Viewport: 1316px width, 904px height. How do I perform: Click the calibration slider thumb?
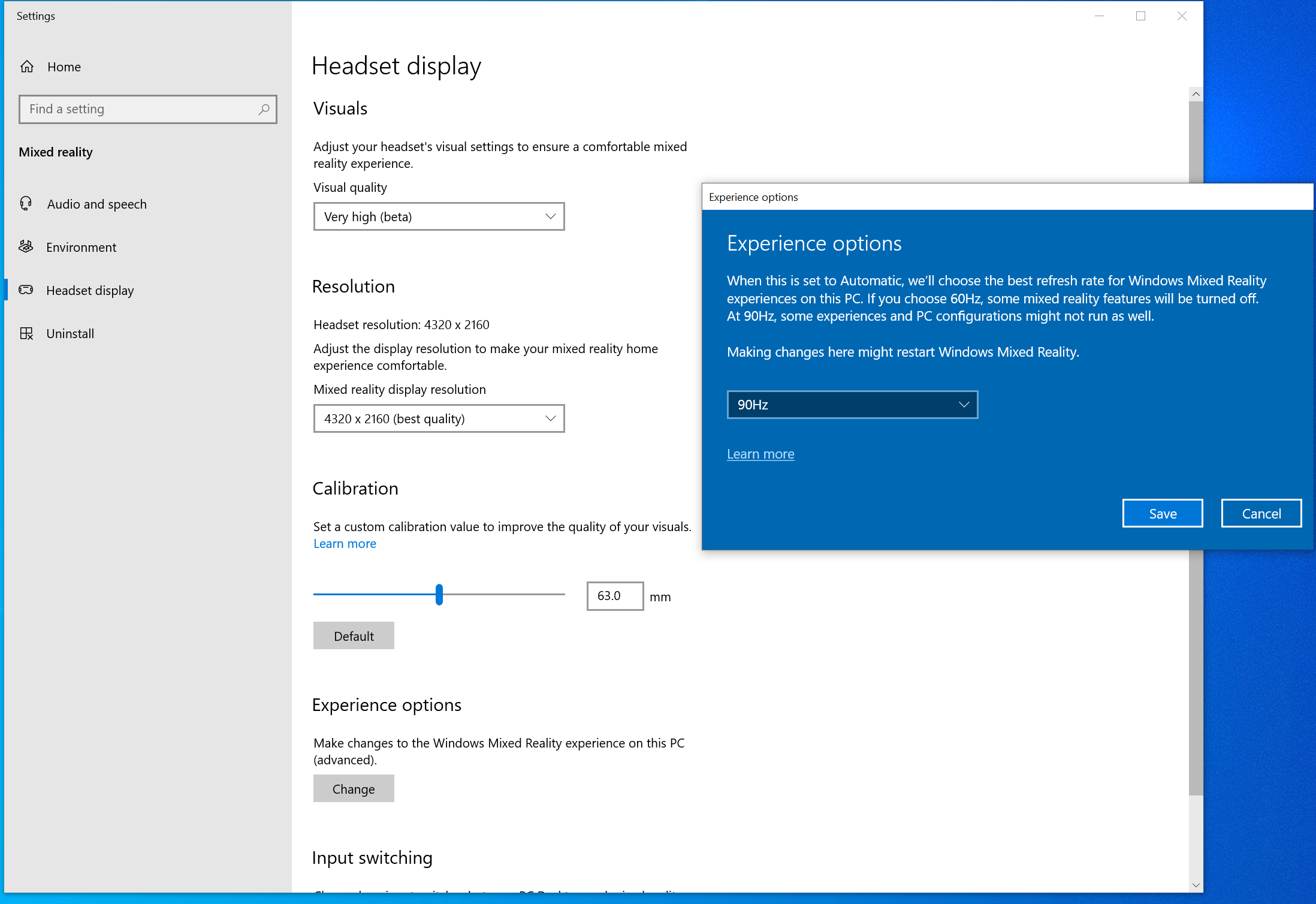click(x=439, y=595)
